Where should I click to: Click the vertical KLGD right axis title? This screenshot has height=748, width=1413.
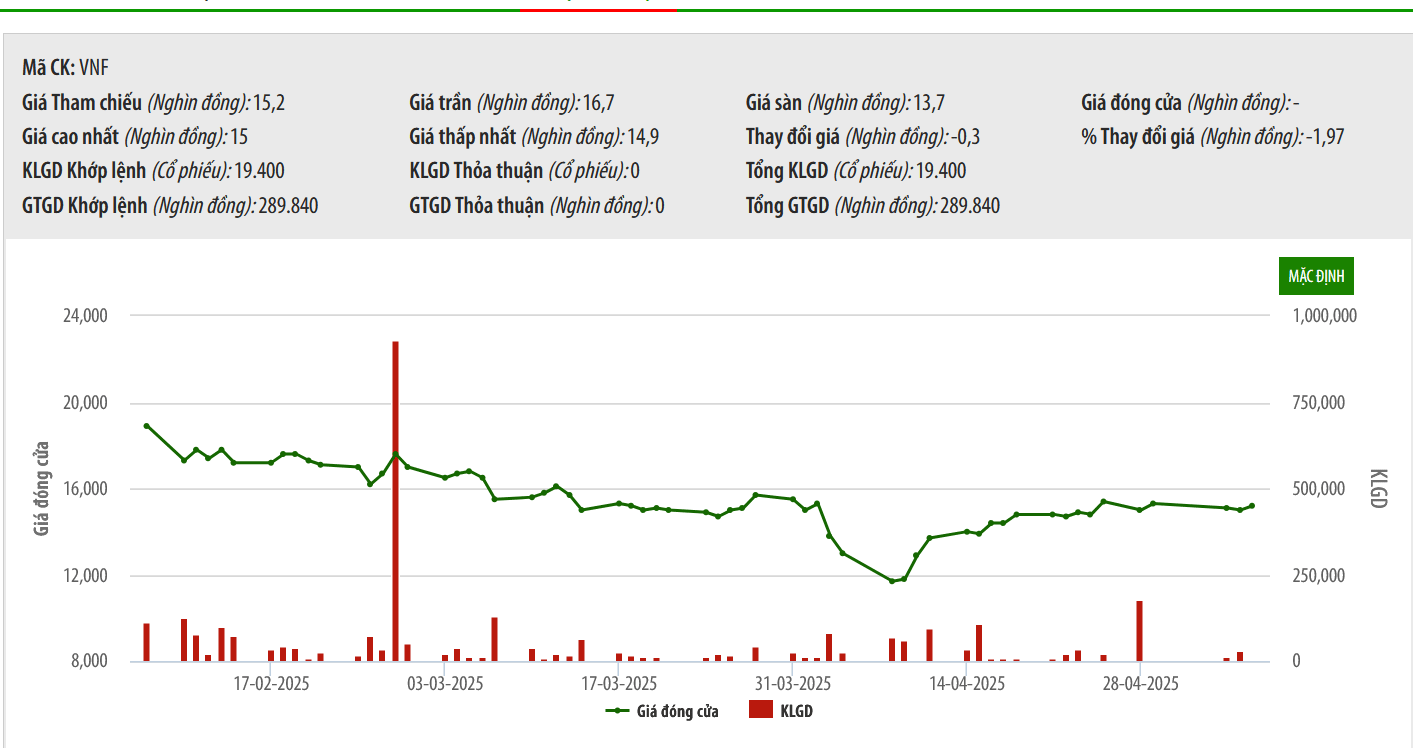pyautogui.click(x=1377, y=488)
